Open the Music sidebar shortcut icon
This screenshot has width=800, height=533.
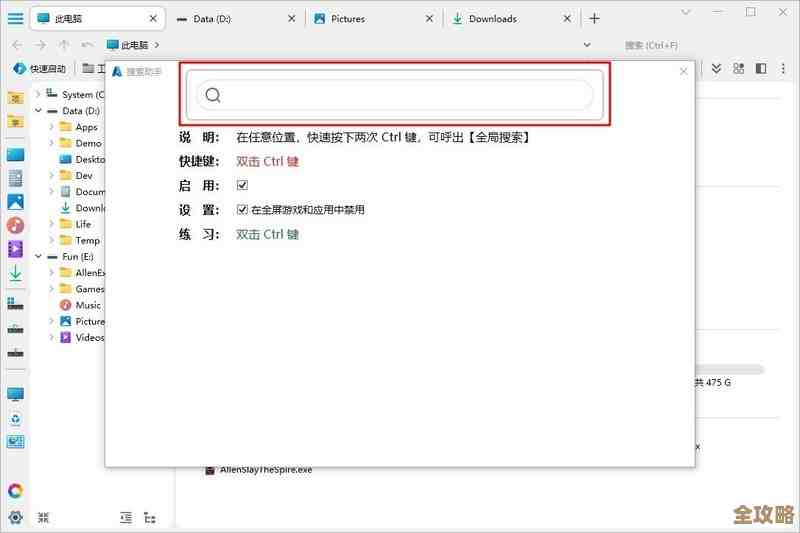[x=15, y=225]
